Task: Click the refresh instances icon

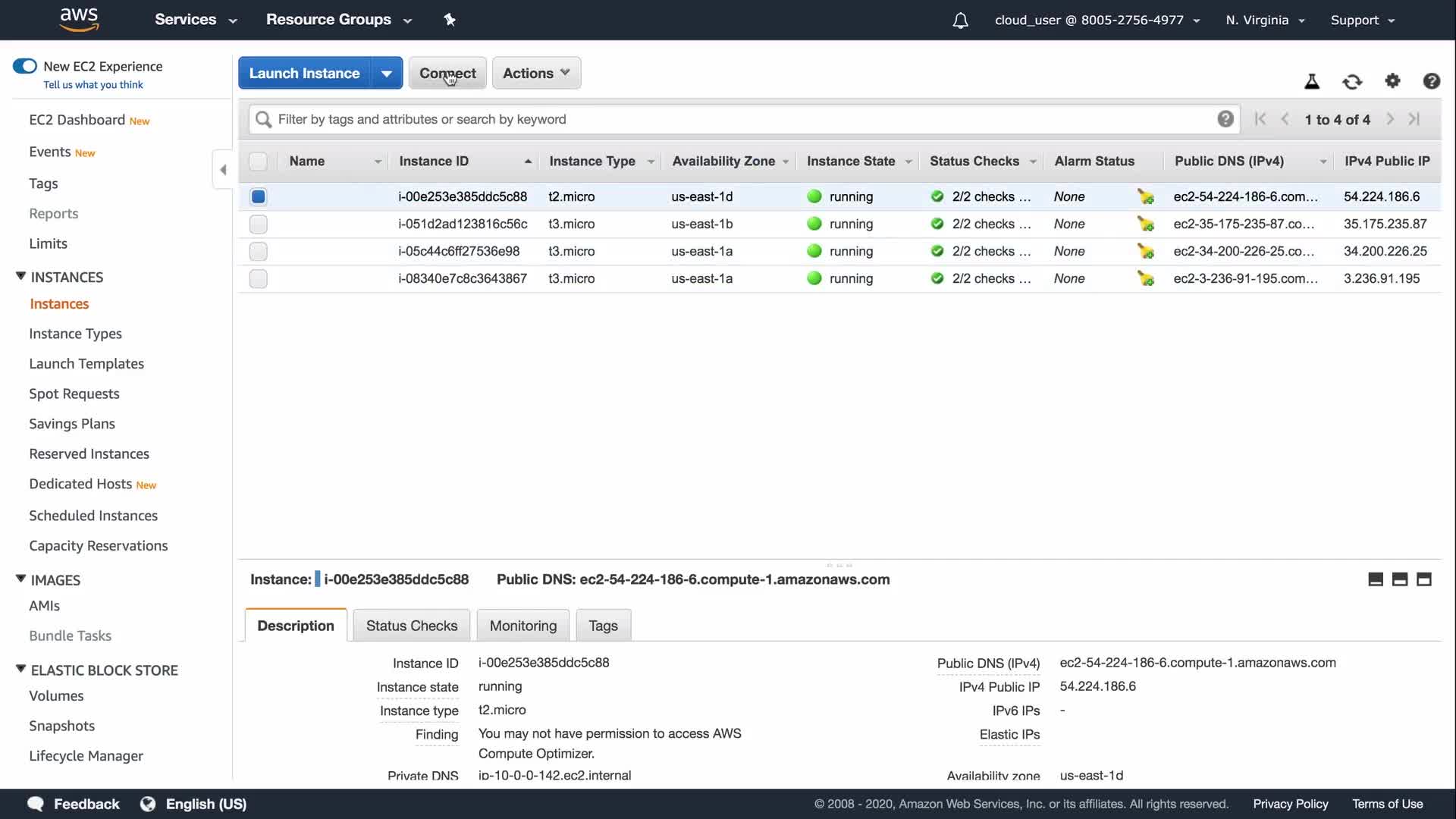Action: pos(1352,81)
